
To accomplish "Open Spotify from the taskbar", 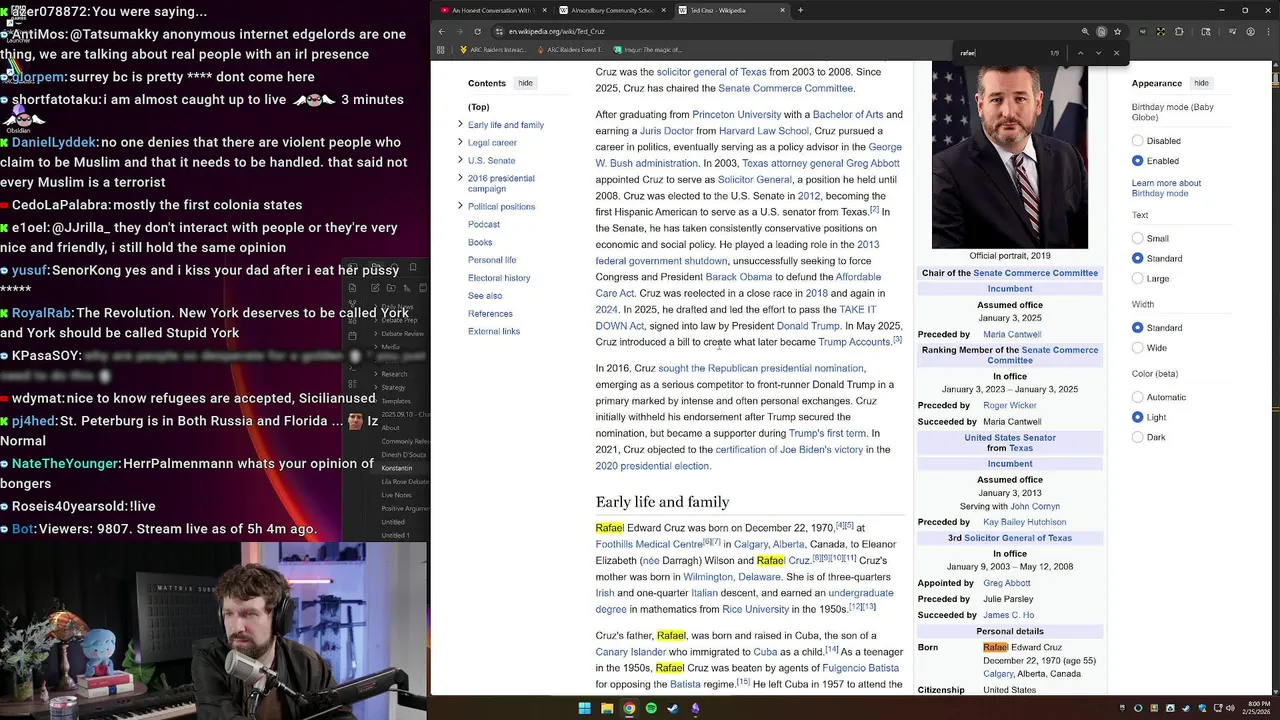I will click(x=651, y=708).
